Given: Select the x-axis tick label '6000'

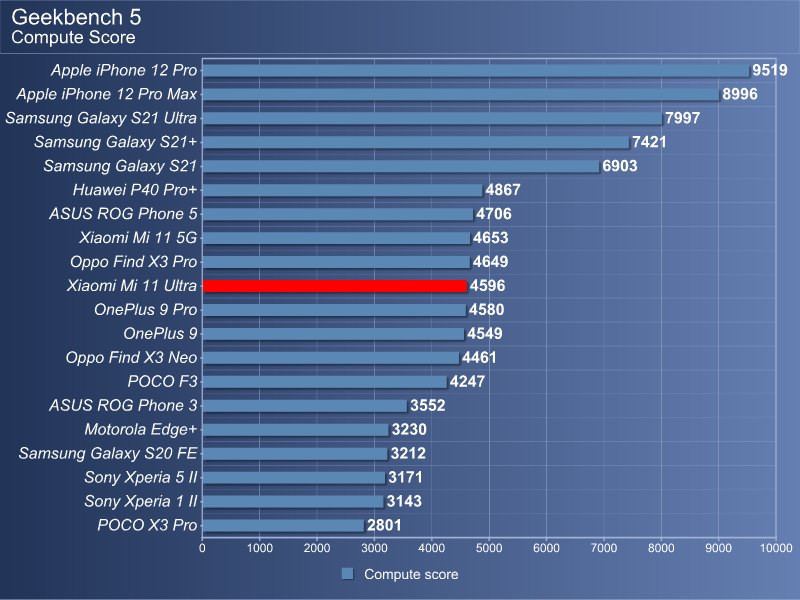Looking at the screenshot, I should point(546,548).
